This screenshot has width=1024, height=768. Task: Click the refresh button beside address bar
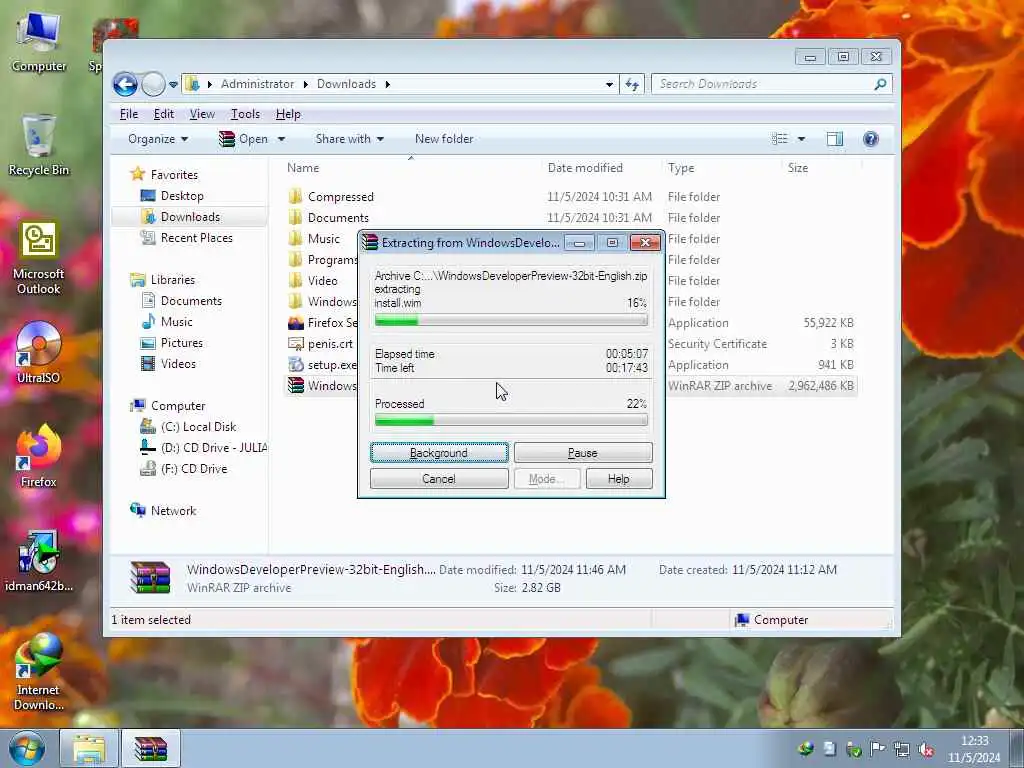(632, 84)
